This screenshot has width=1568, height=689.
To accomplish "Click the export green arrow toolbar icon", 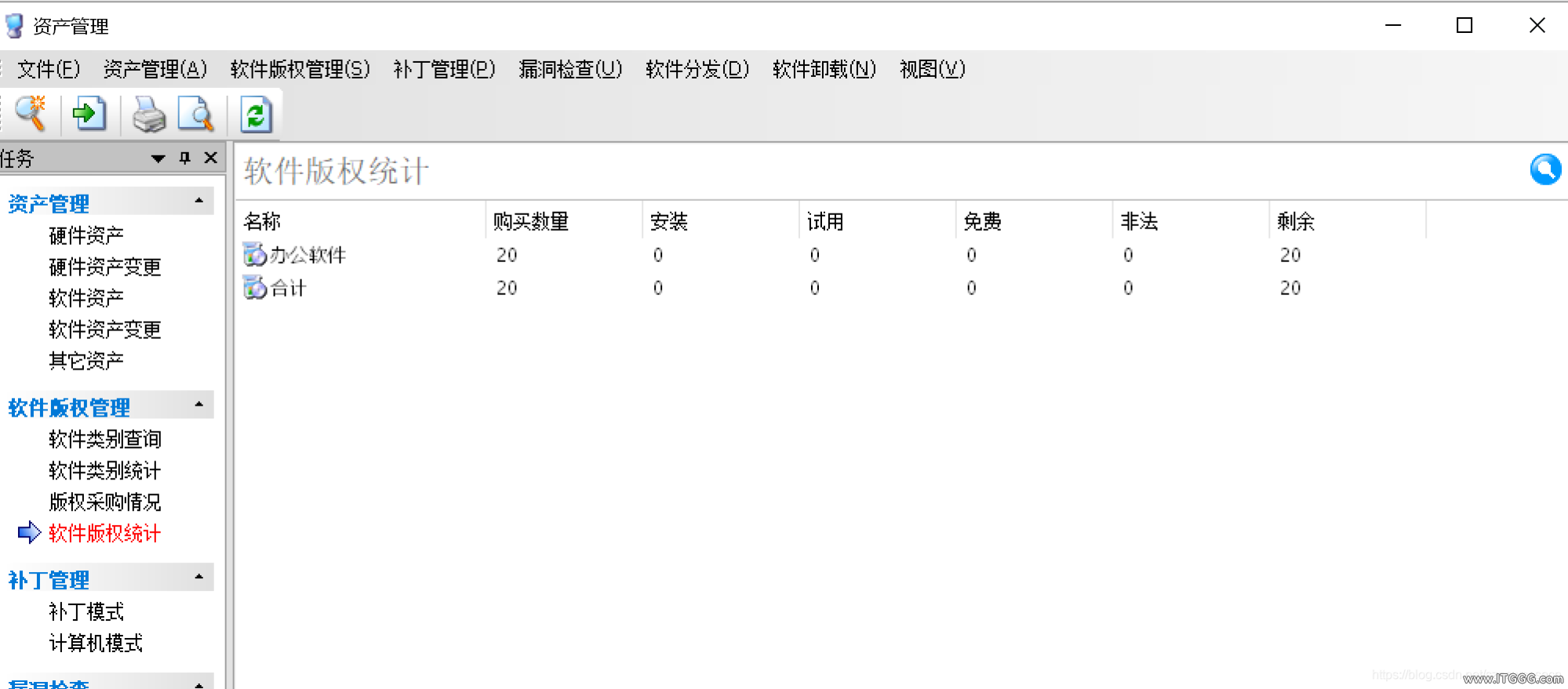I will click(89, 115).
